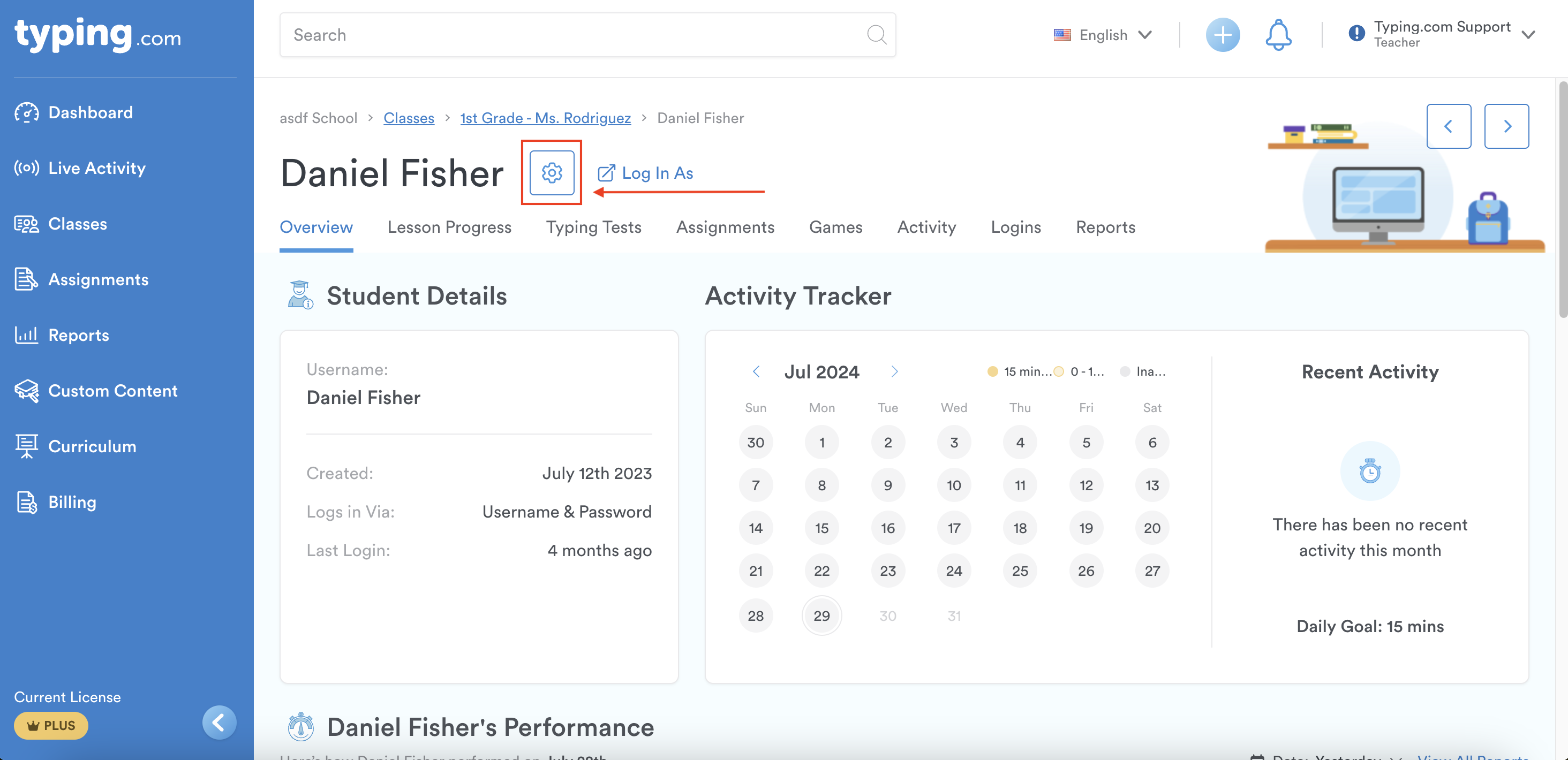Image resolution: width=1568 pixels, height=760 pixels.
Task: Show next month in Activity Tracker
Action: click(894, 372)
